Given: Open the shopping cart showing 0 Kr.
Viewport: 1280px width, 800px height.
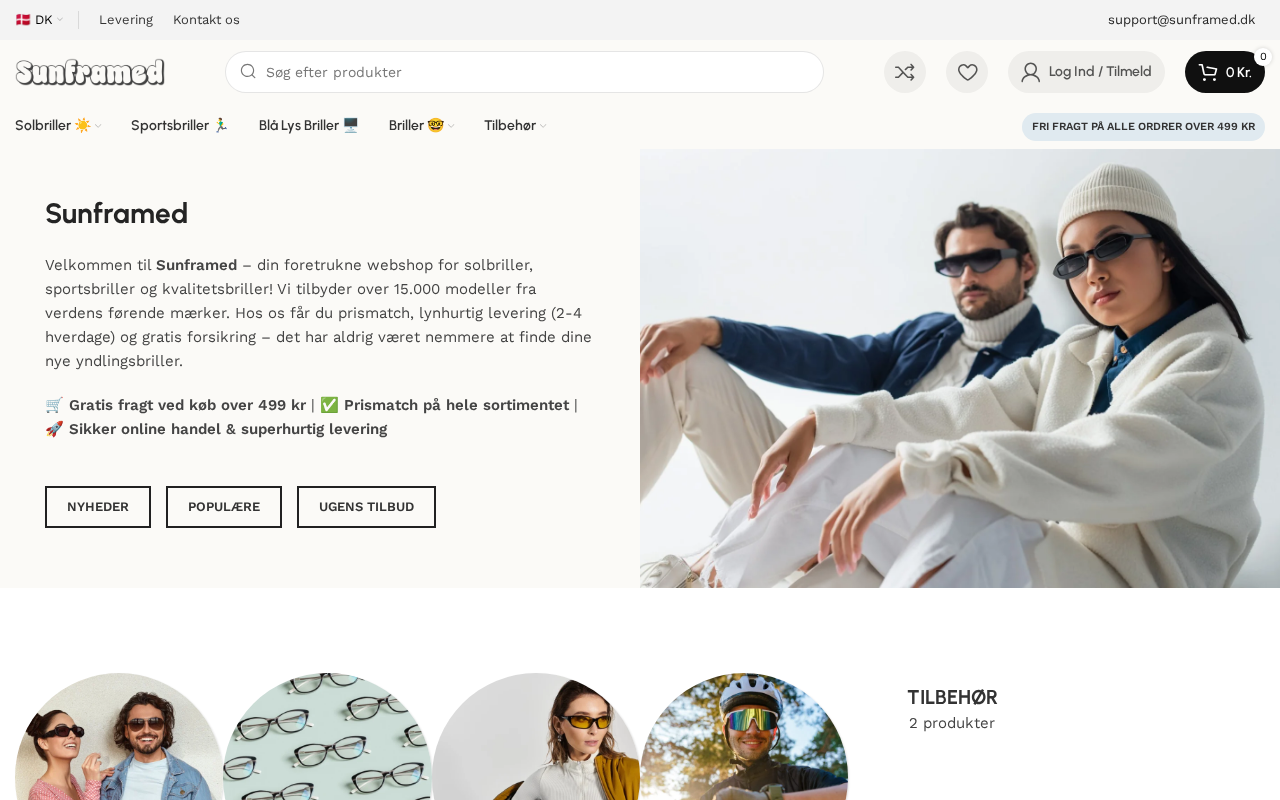Looking at the screenshot, I should coord(1225,72).
